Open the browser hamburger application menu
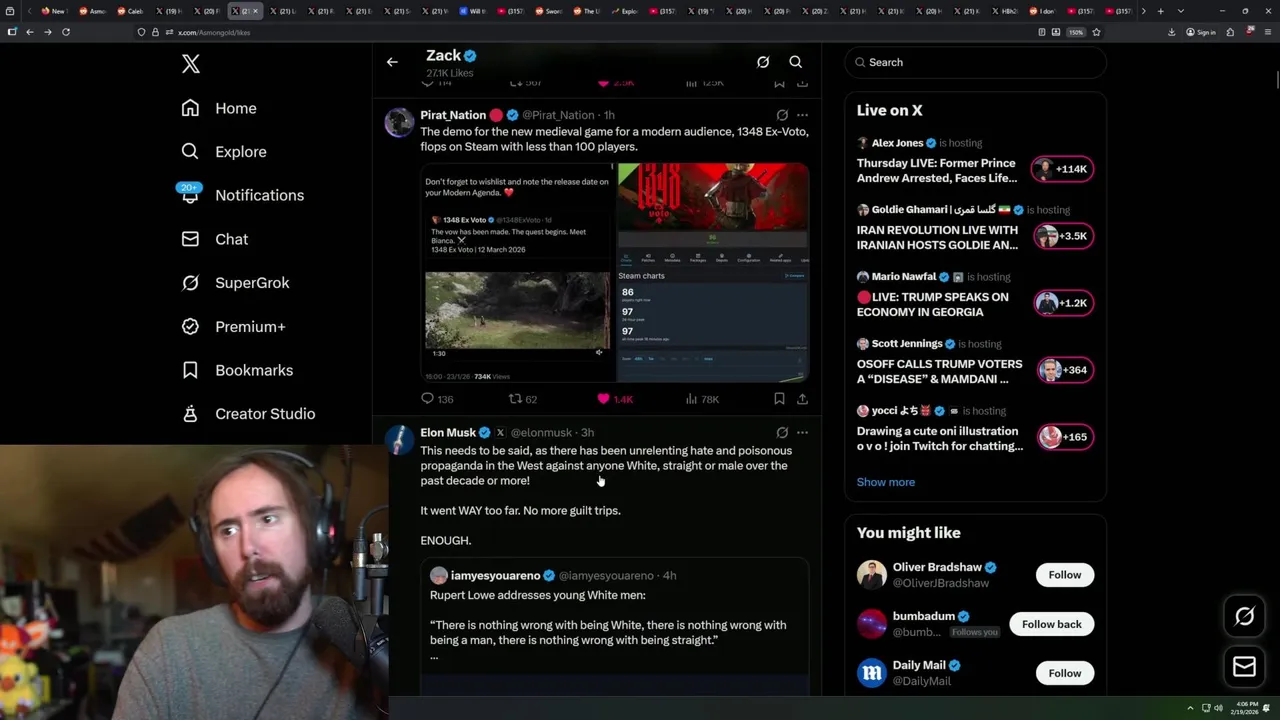The image size is (1280, 720). [1267, 32]
